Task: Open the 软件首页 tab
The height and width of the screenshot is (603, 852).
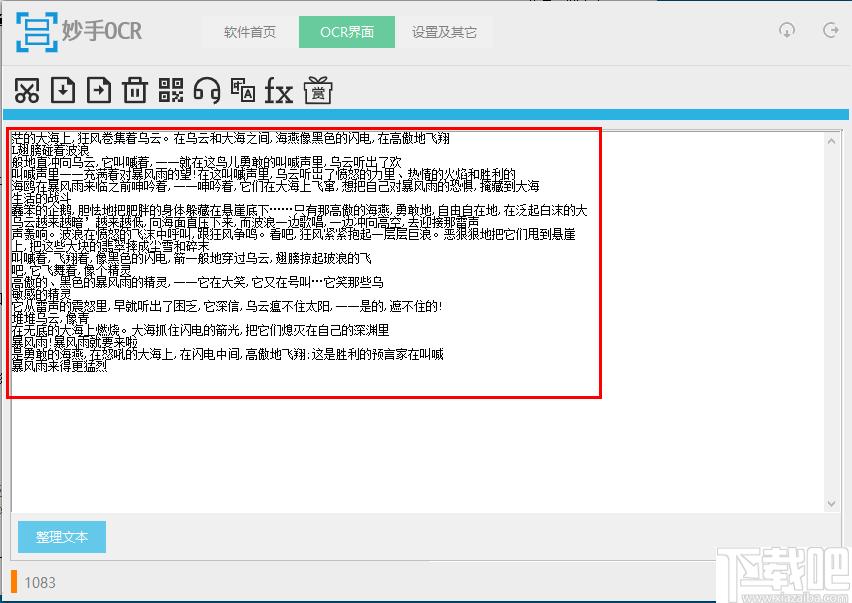Action: [250, 32]
